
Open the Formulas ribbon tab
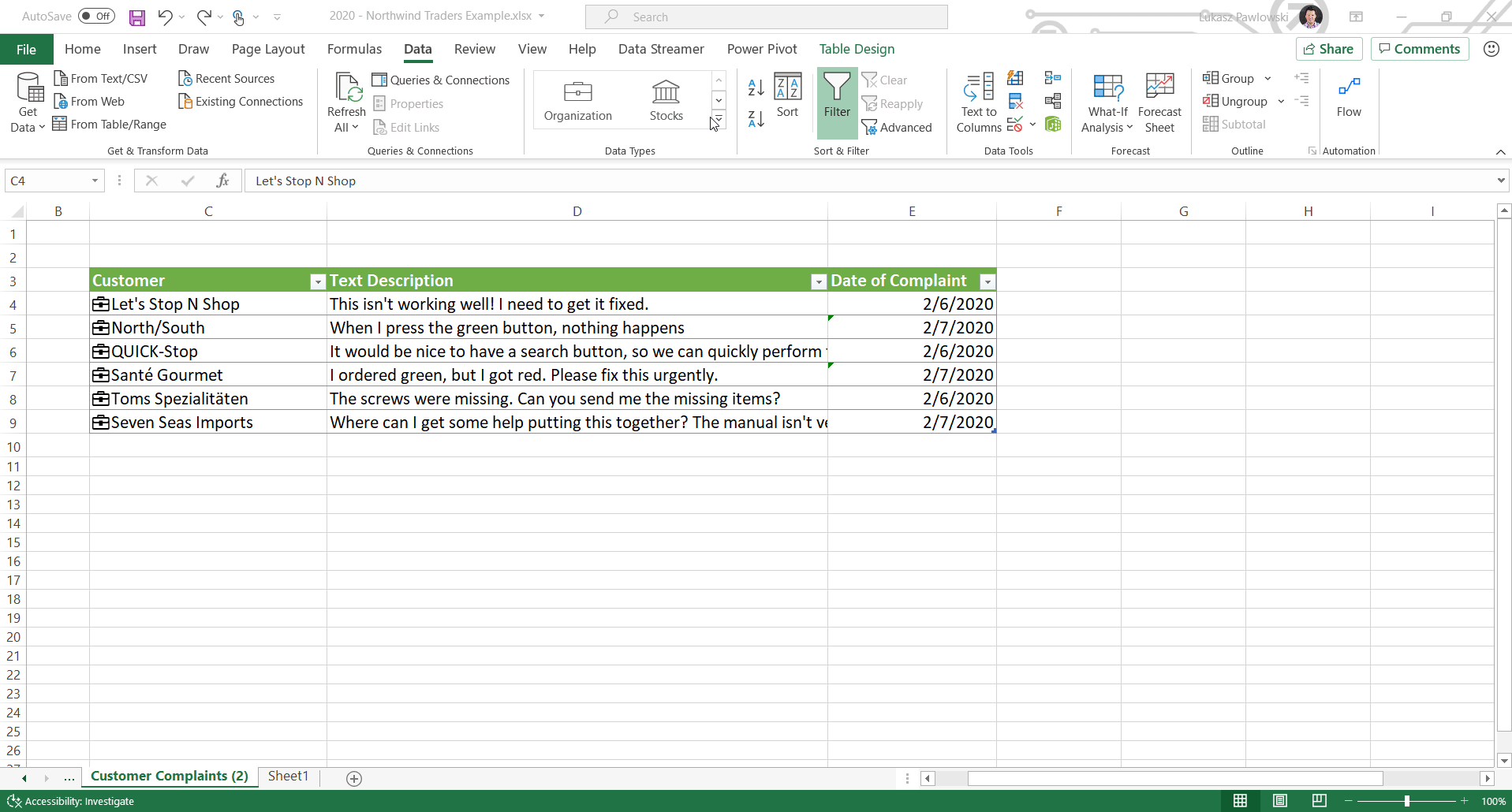pyautogui.click(x=354, y=49)
